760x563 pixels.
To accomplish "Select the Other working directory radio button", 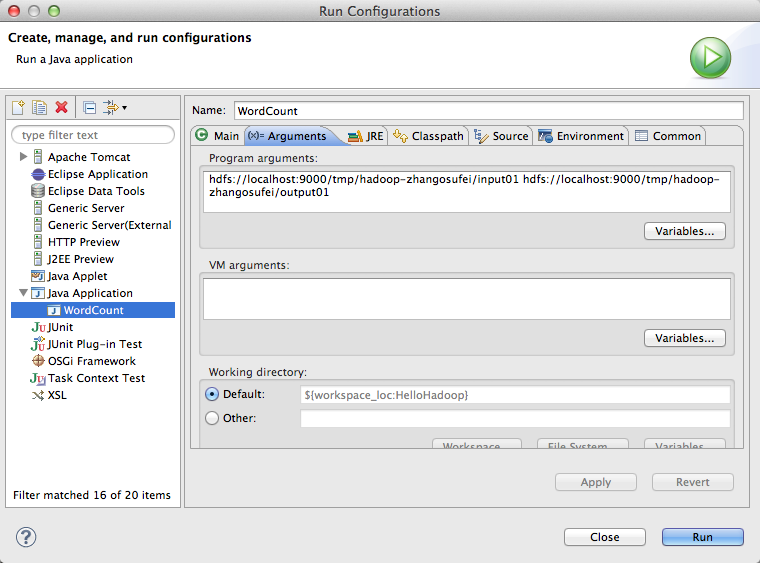I will 212,418.
